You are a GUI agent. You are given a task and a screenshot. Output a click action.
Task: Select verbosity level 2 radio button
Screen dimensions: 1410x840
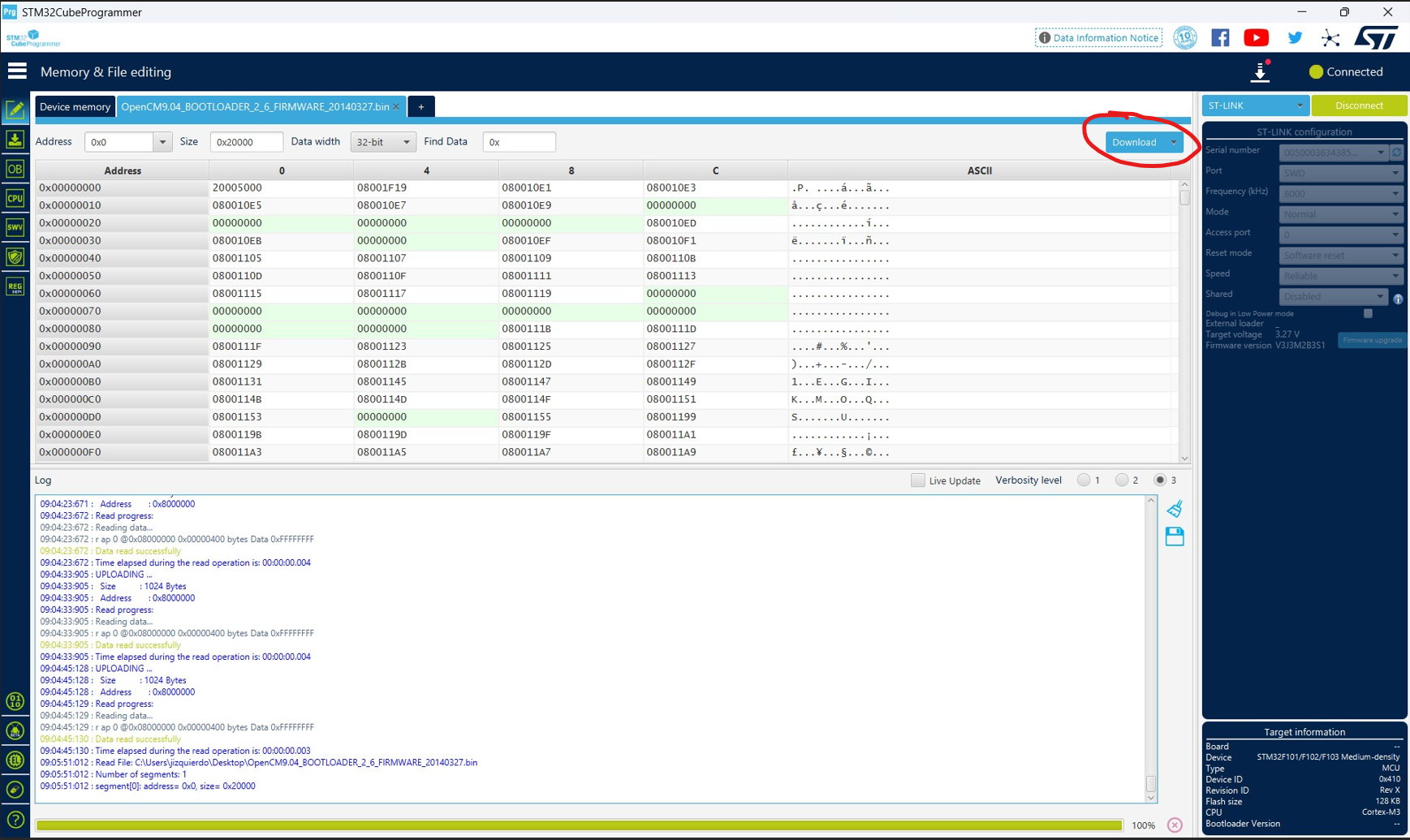pos(1122,480)
